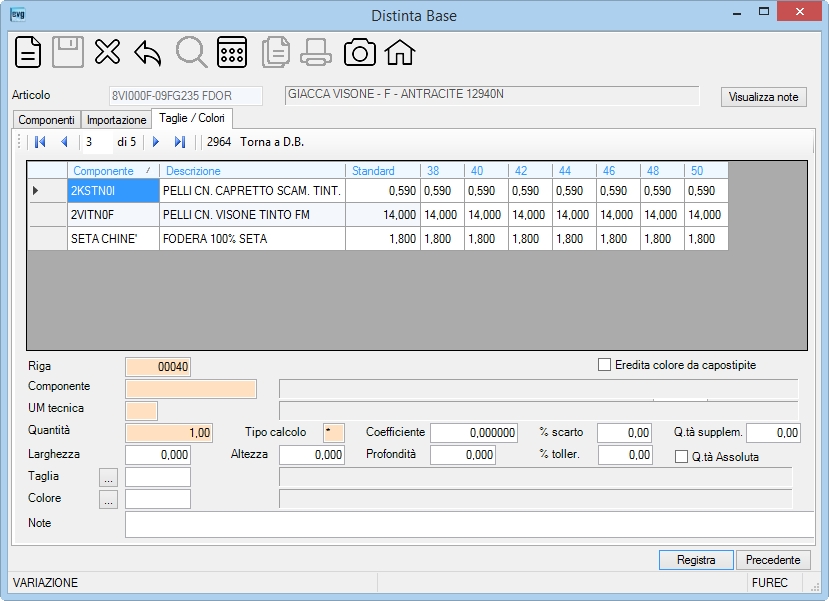Viewport: 829px width, 601px height.
Task: Toggle Q.tà Assoluta checkbox
Action: [x=681, y=457]
